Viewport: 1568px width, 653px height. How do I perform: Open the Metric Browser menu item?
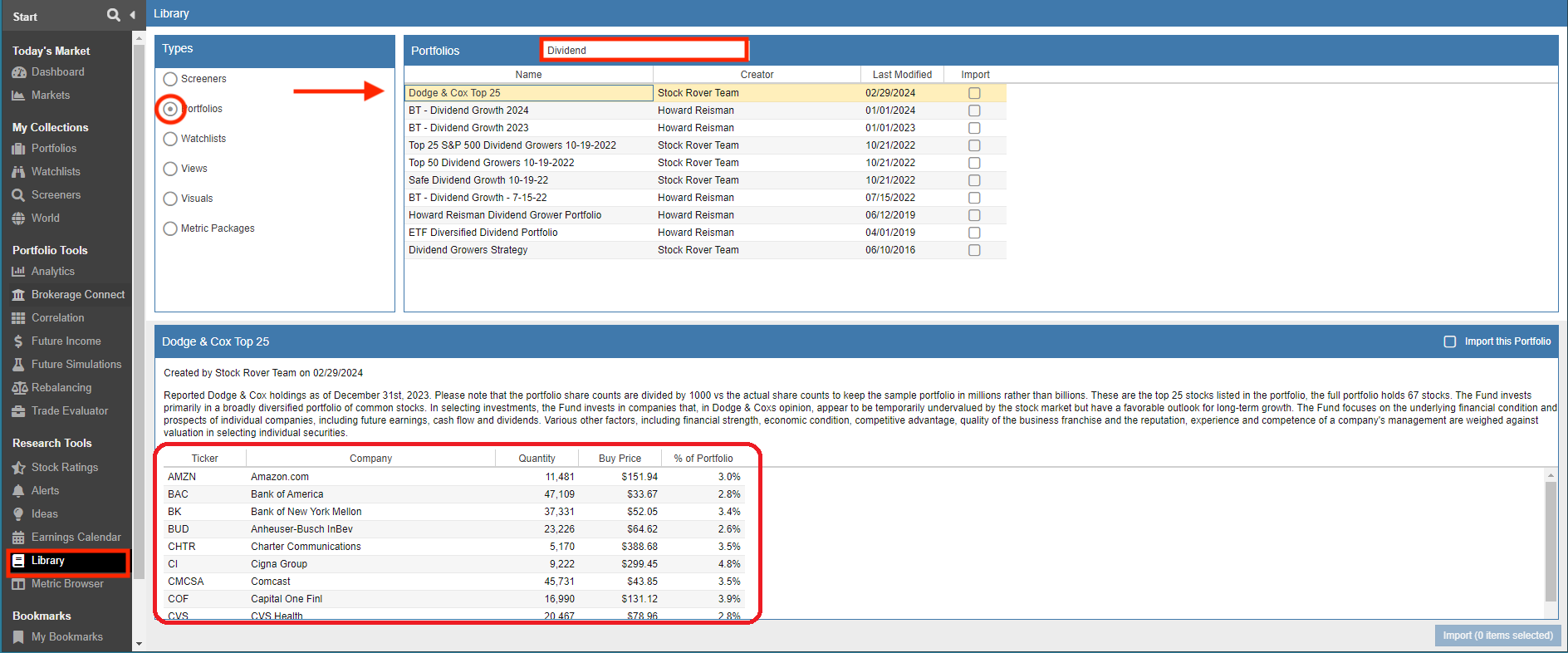click(x=67, y=584)
